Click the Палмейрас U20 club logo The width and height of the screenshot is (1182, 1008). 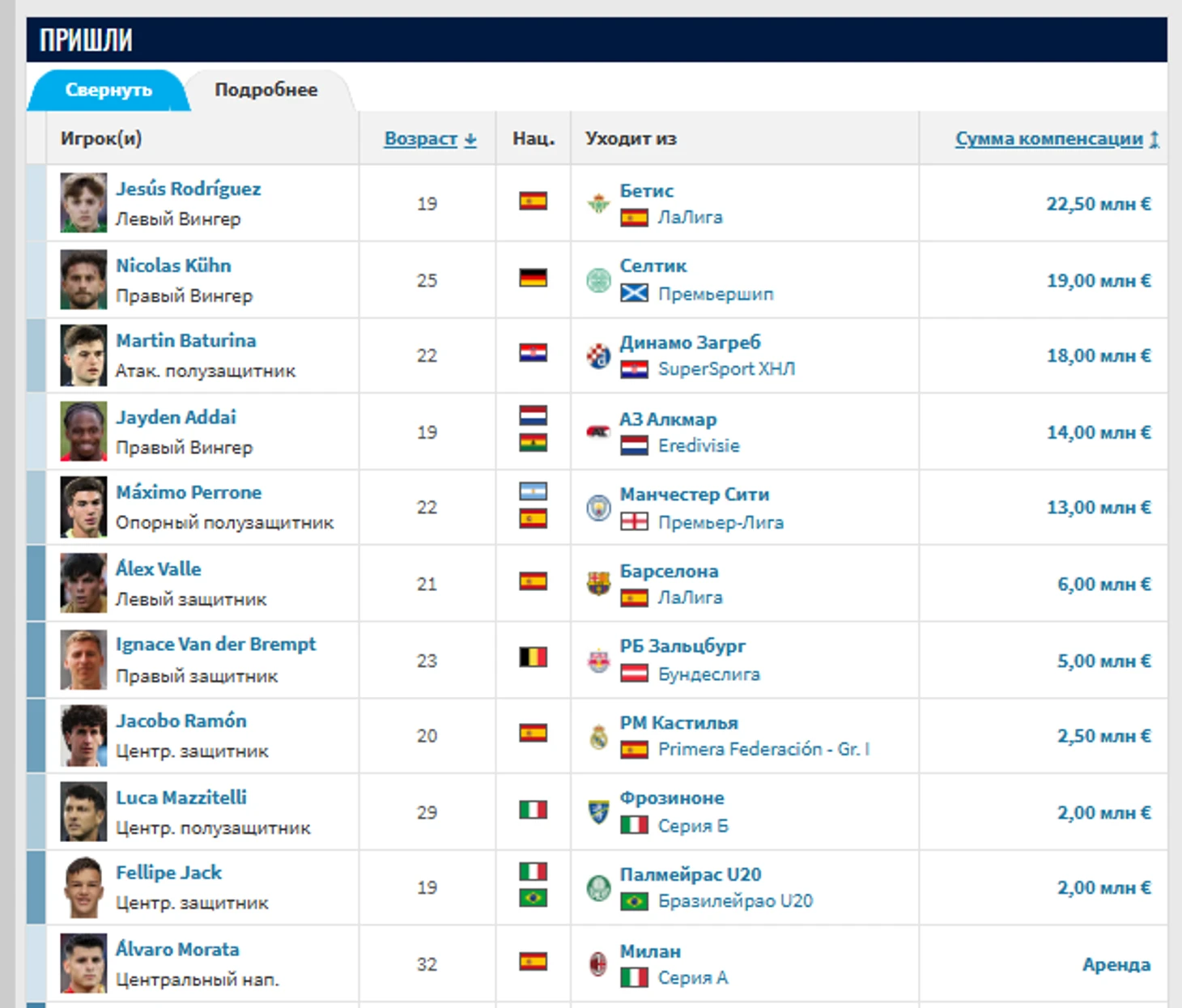point(598,888)
